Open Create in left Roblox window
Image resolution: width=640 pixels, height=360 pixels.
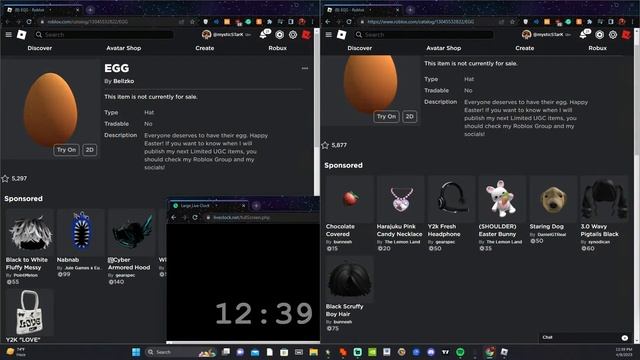coord(204,48)
